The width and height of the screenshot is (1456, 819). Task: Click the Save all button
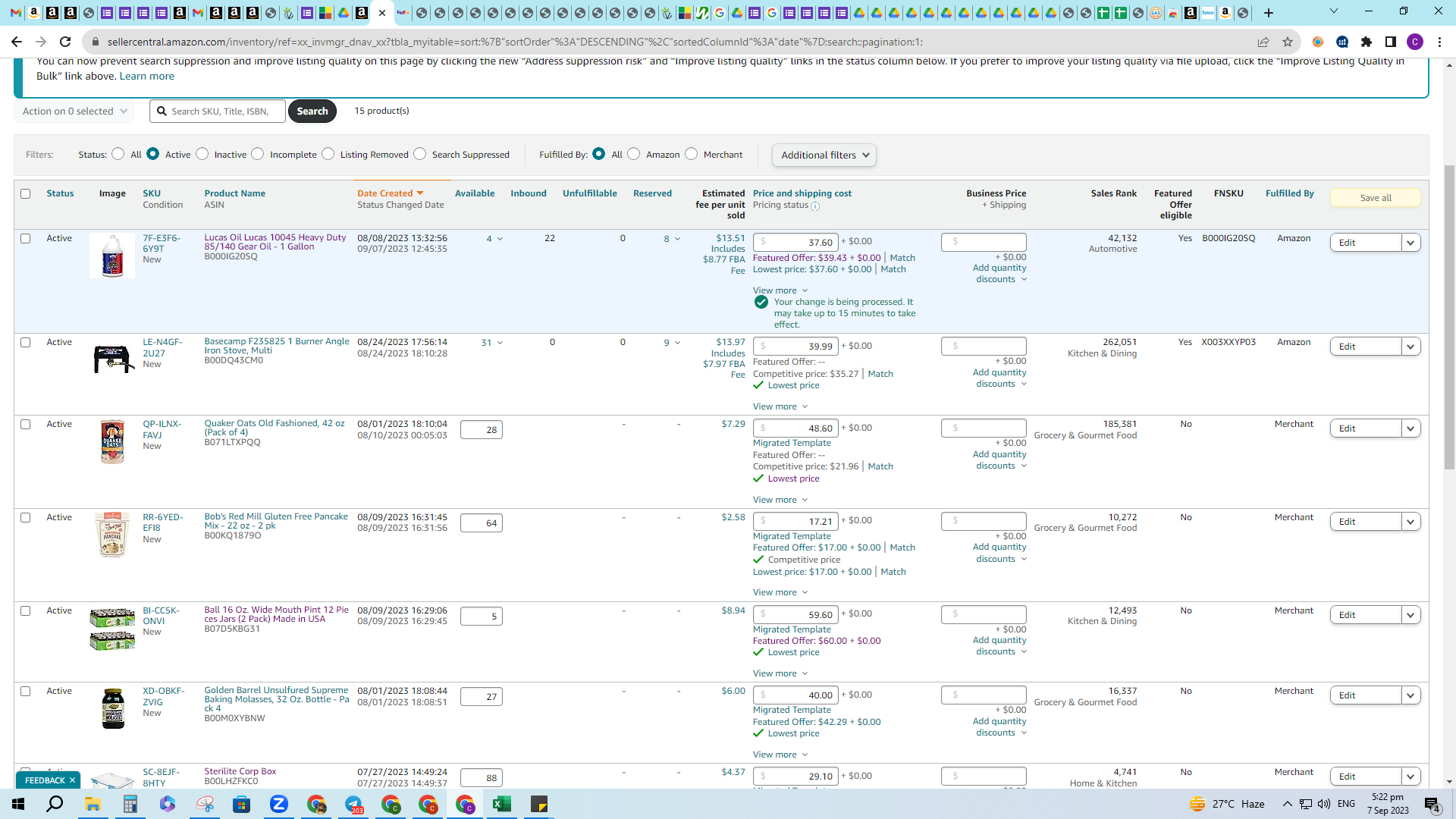tap(1375, 198)
